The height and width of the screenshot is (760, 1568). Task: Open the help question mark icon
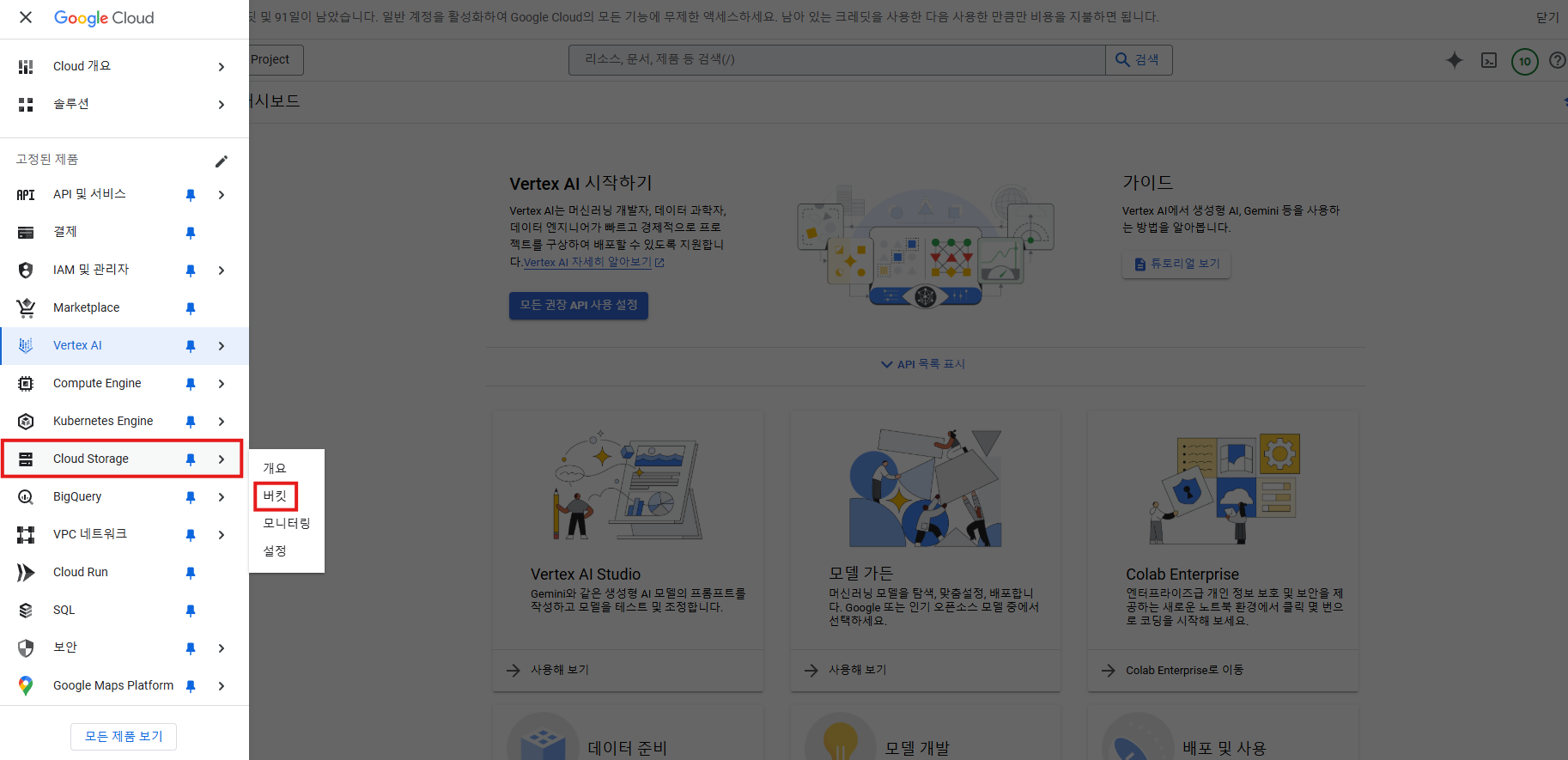pyautogui.click(x=1558, y=60)
